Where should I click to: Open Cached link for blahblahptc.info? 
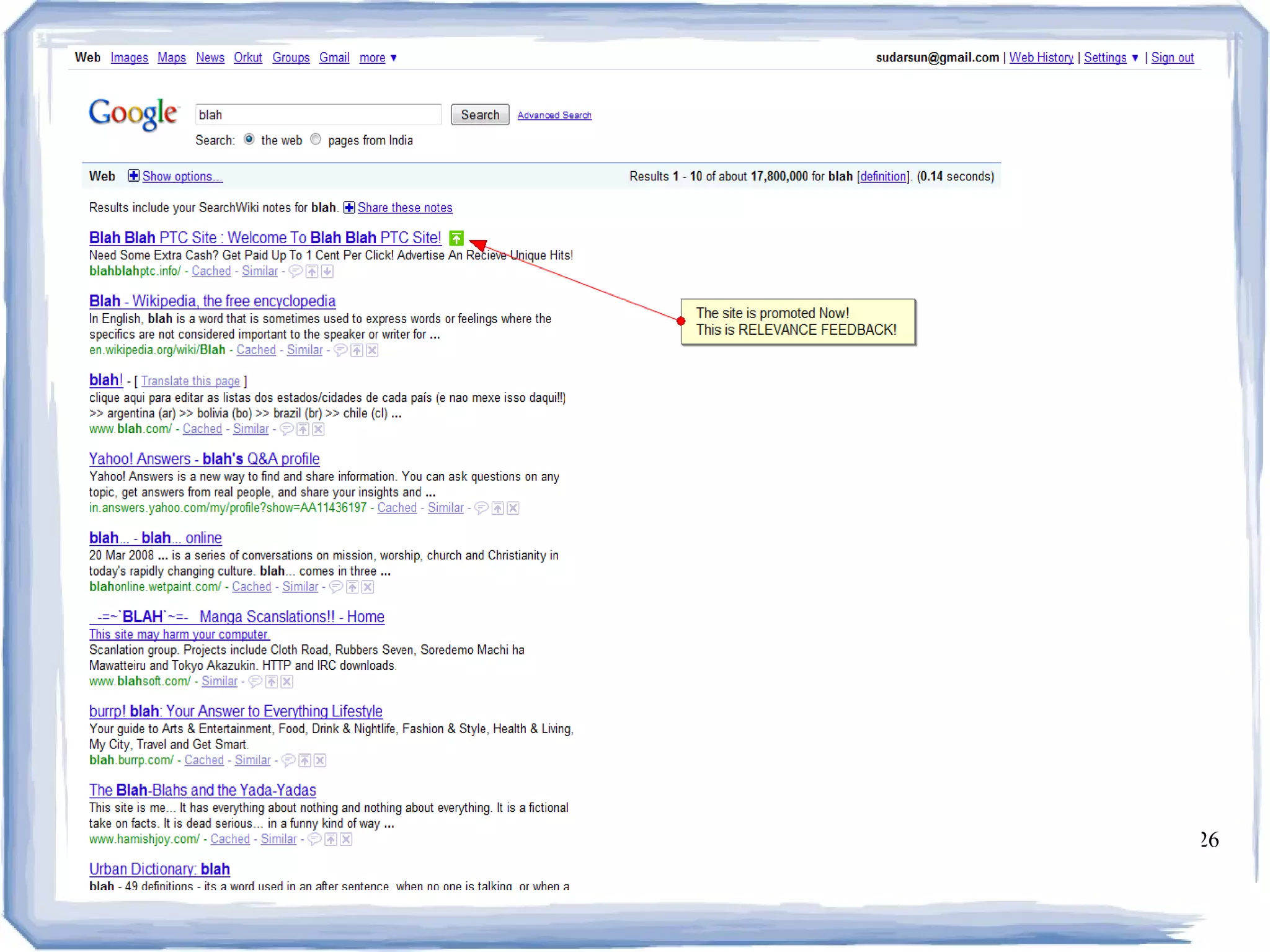211,271
